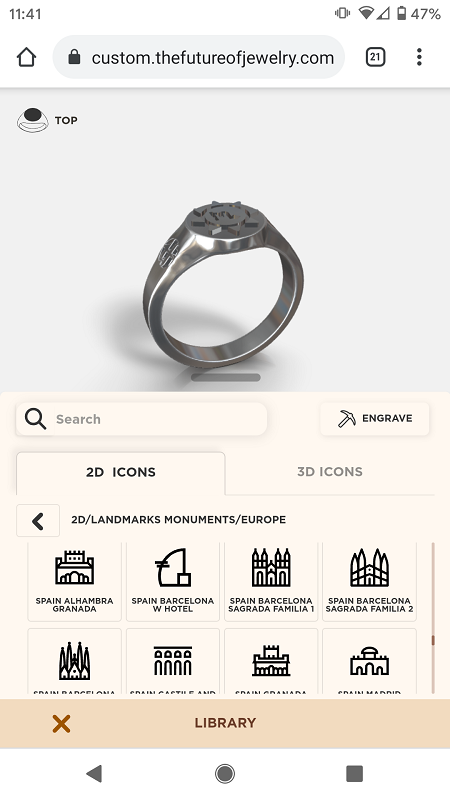Select the Spain Madrid gate icon
Image resolution: width=450 pixels, height=800 pixels.
[369, 661]
